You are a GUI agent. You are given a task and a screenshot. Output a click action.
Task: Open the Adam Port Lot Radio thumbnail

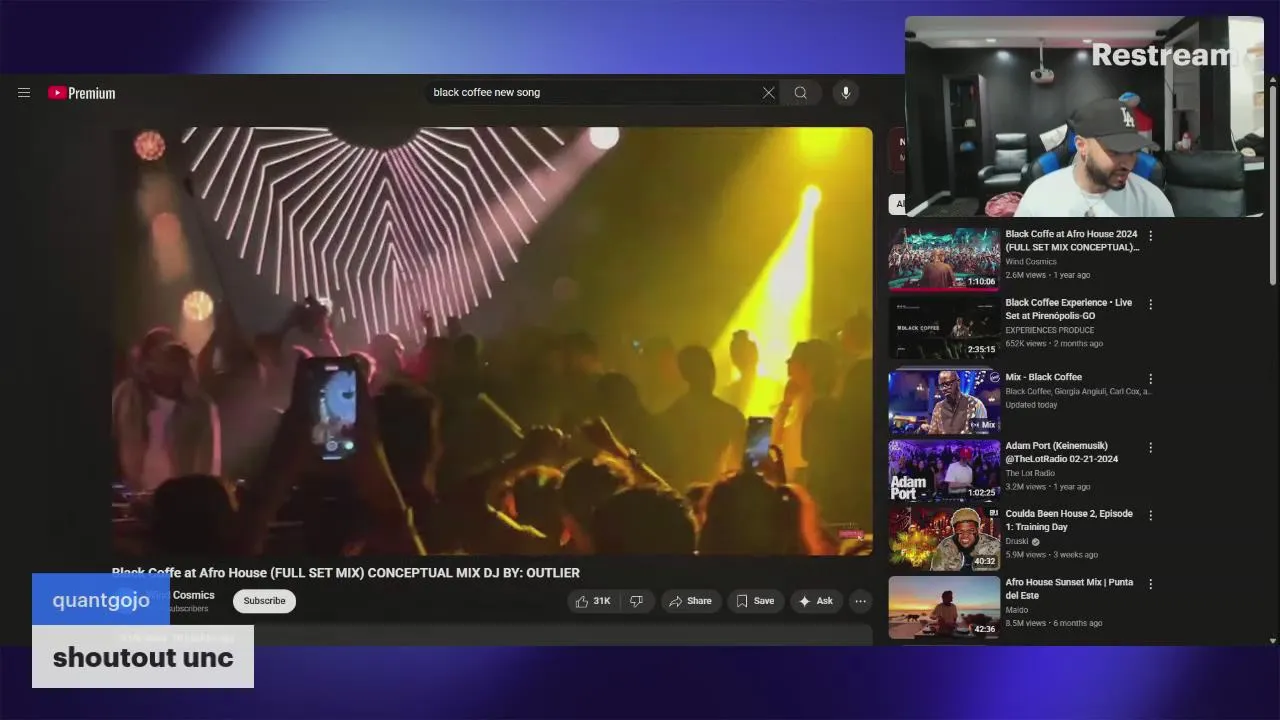944,470
